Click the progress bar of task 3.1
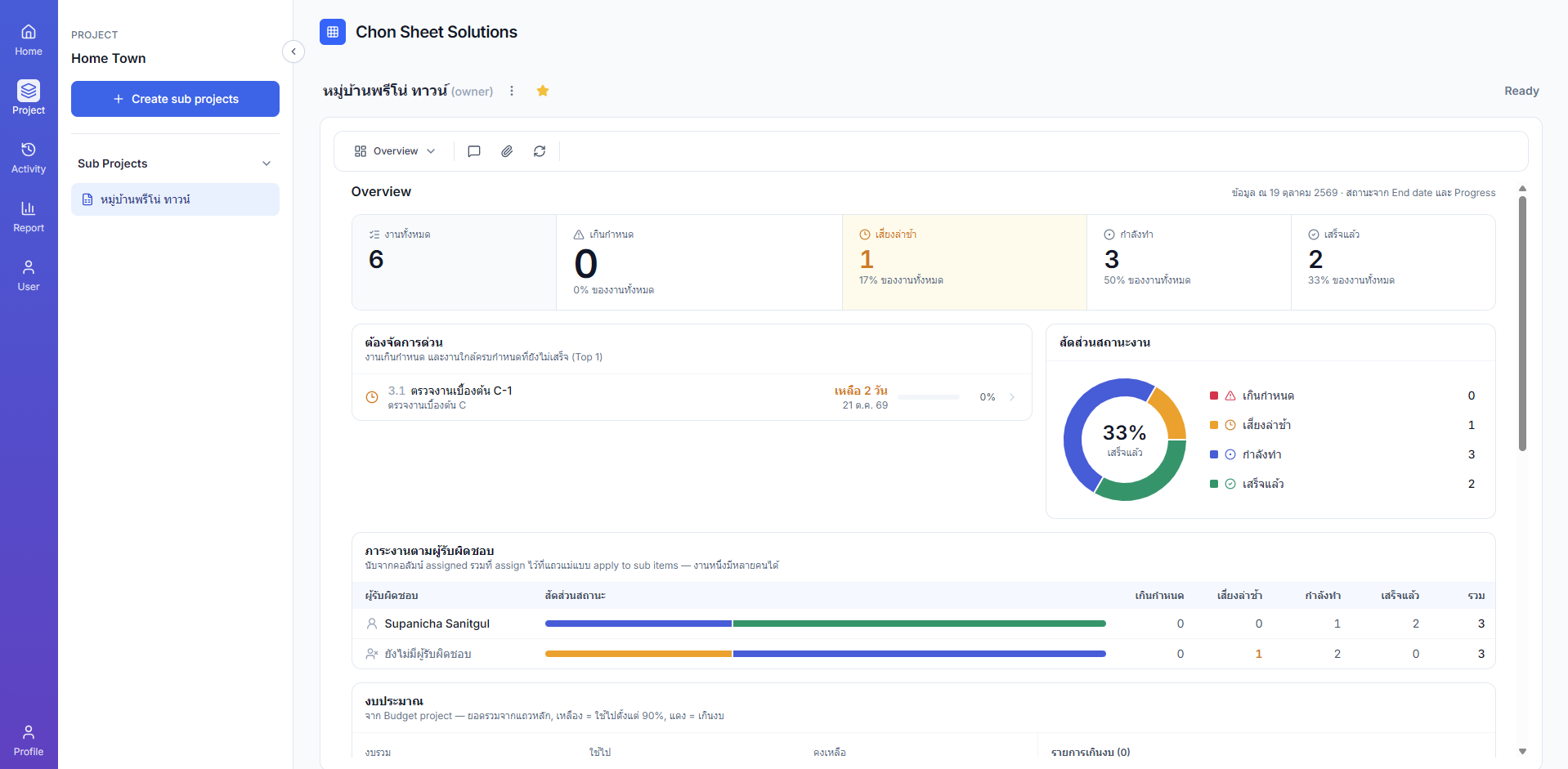 [929, 397]
